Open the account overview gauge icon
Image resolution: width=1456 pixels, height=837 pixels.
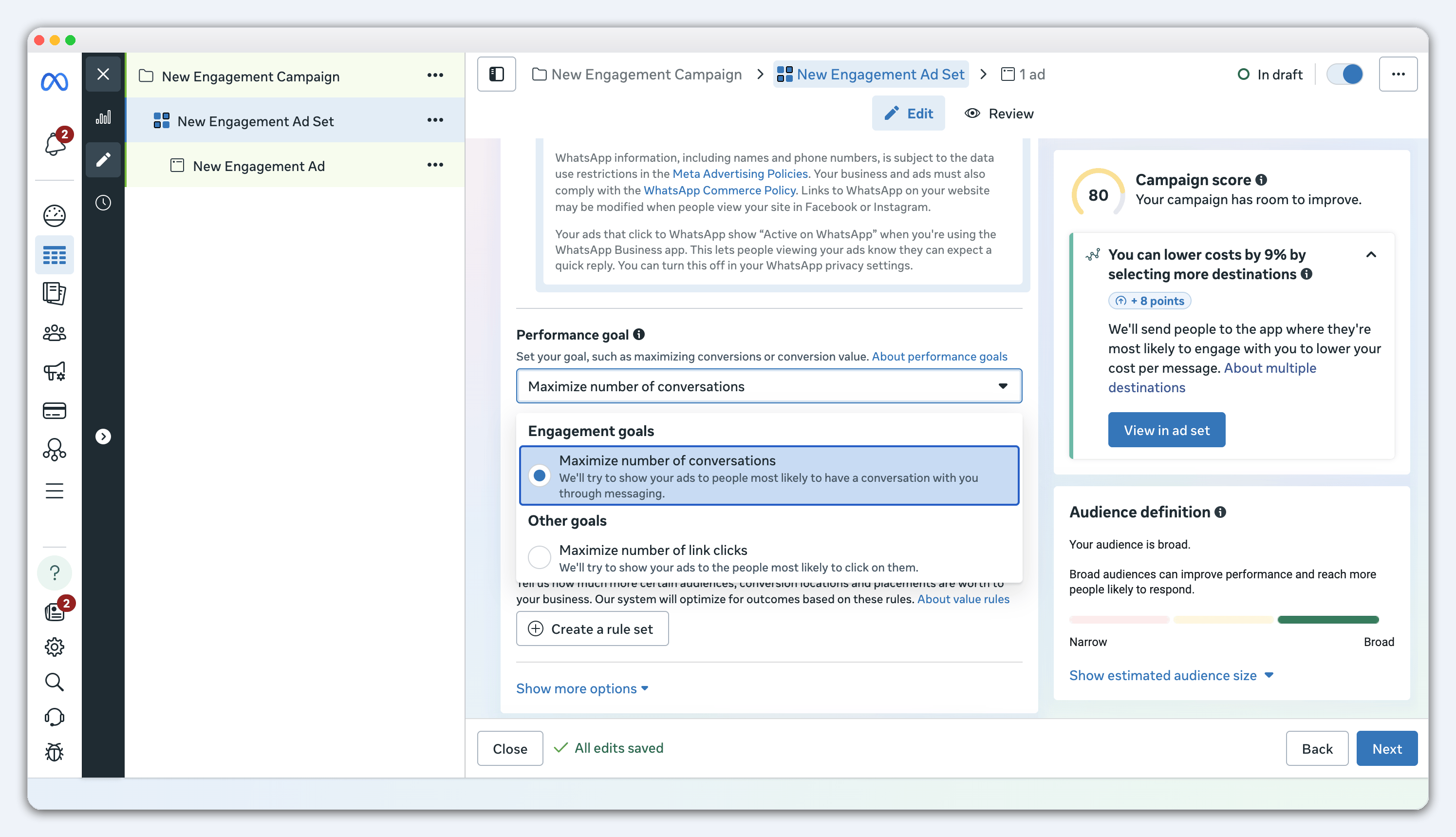(x=55, y=215)
